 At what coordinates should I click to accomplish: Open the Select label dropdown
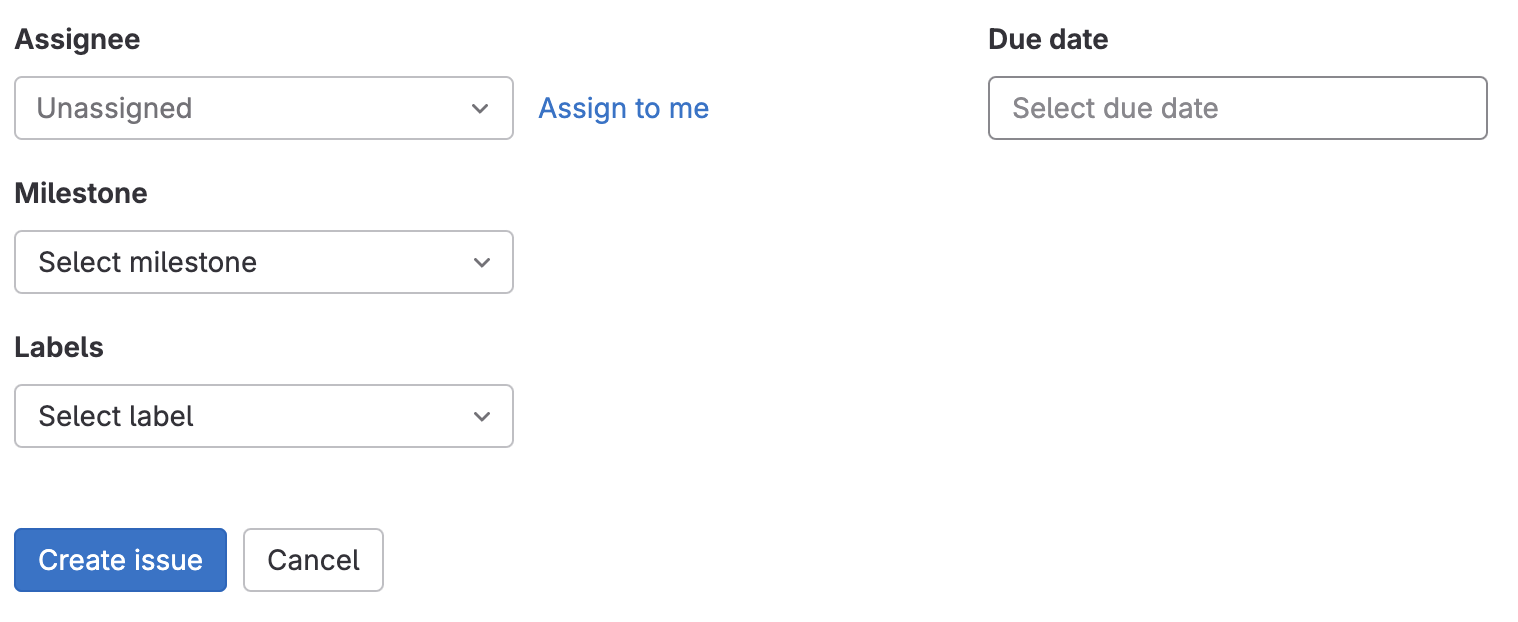263,416
